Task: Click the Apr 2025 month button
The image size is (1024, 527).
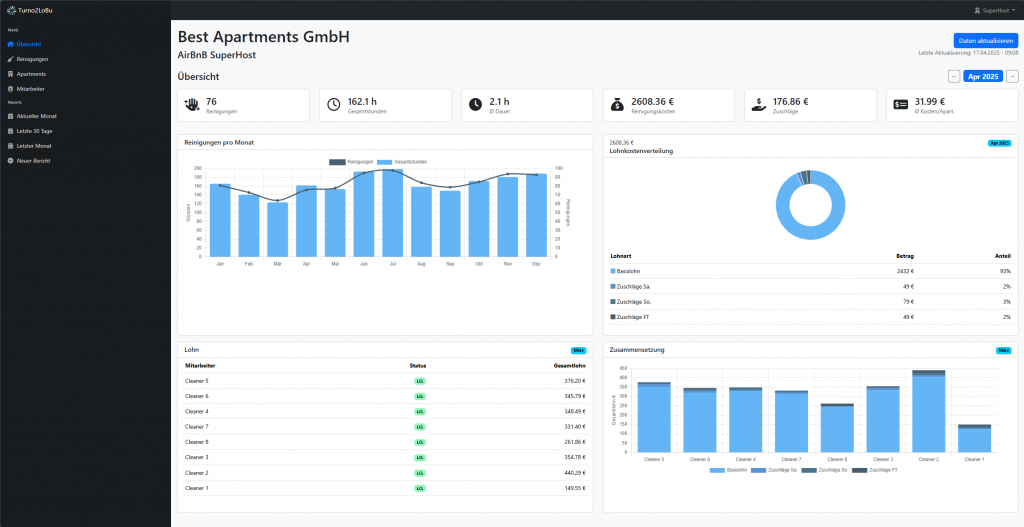Action: point(983,76)
